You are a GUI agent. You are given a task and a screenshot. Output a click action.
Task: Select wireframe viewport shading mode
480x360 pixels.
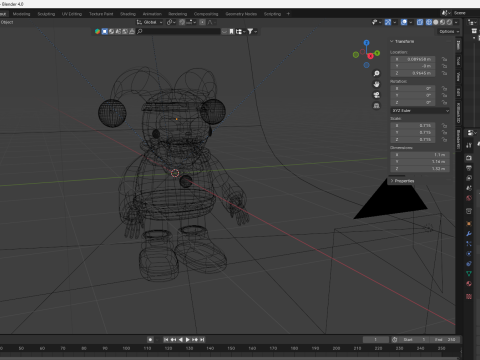pos(429,22)
